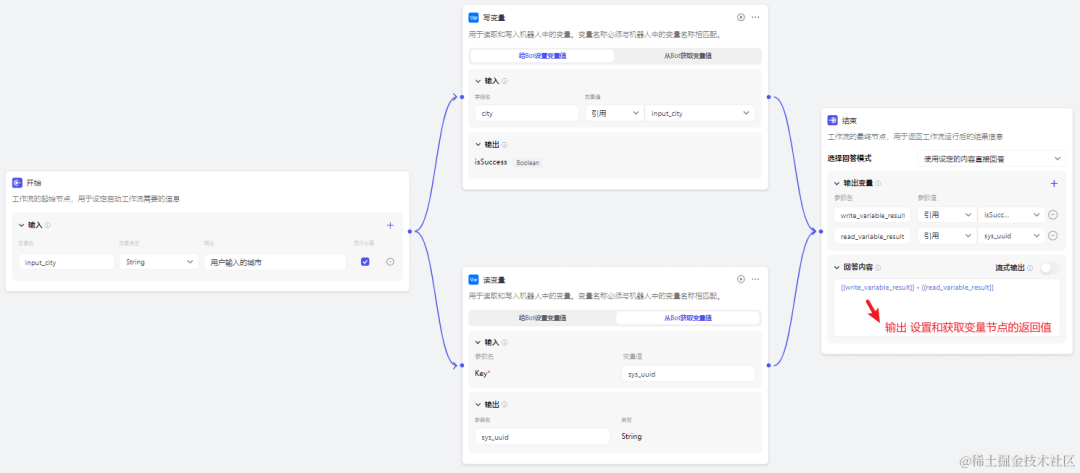Viewport: 1080px width, 473px height.
Task: Toggle the 流式输出 streaming switch
Action: pos(1049,268)
